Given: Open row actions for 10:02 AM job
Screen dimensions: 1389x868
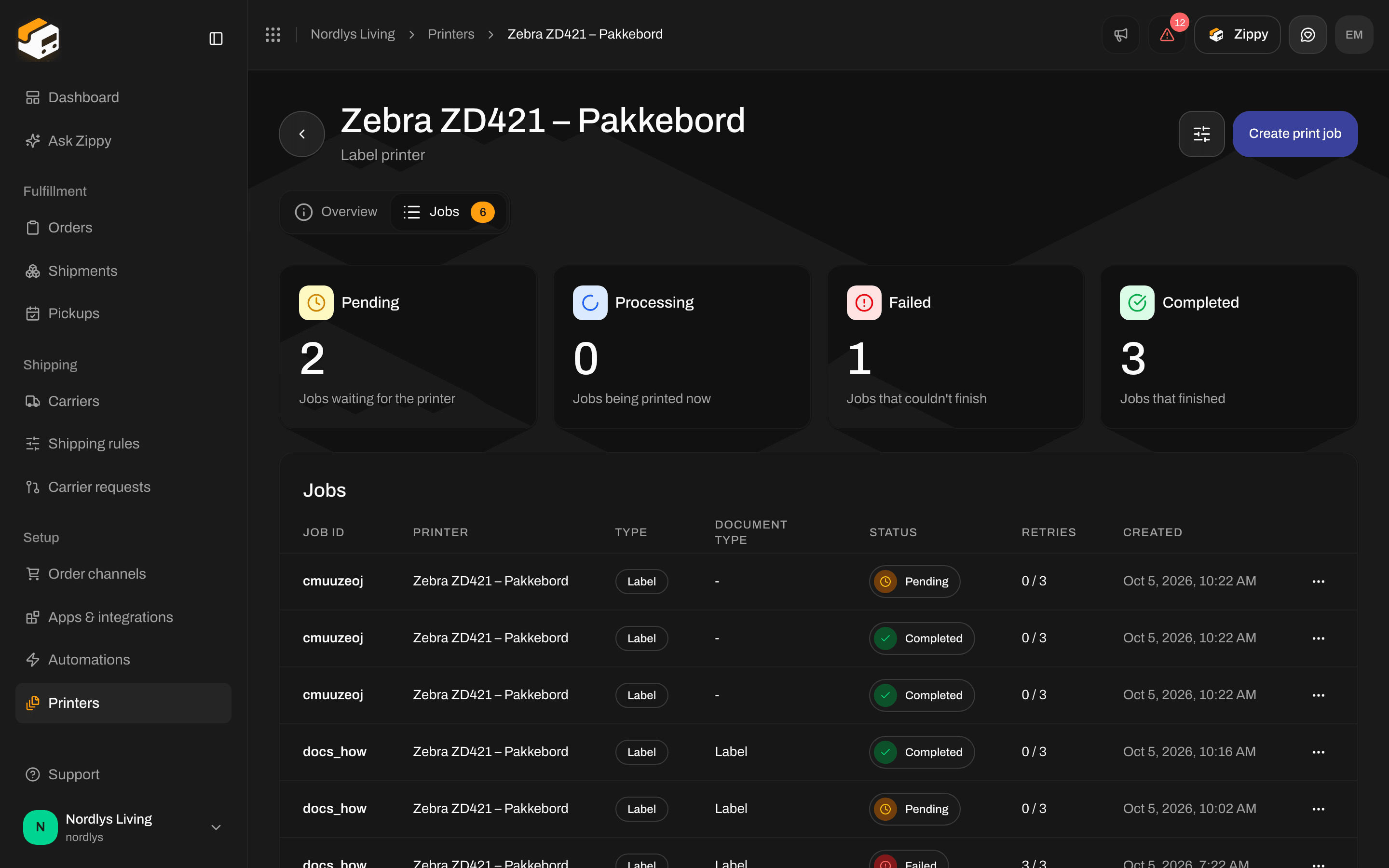Looking at the screenshot, I should pos(1319,809).
